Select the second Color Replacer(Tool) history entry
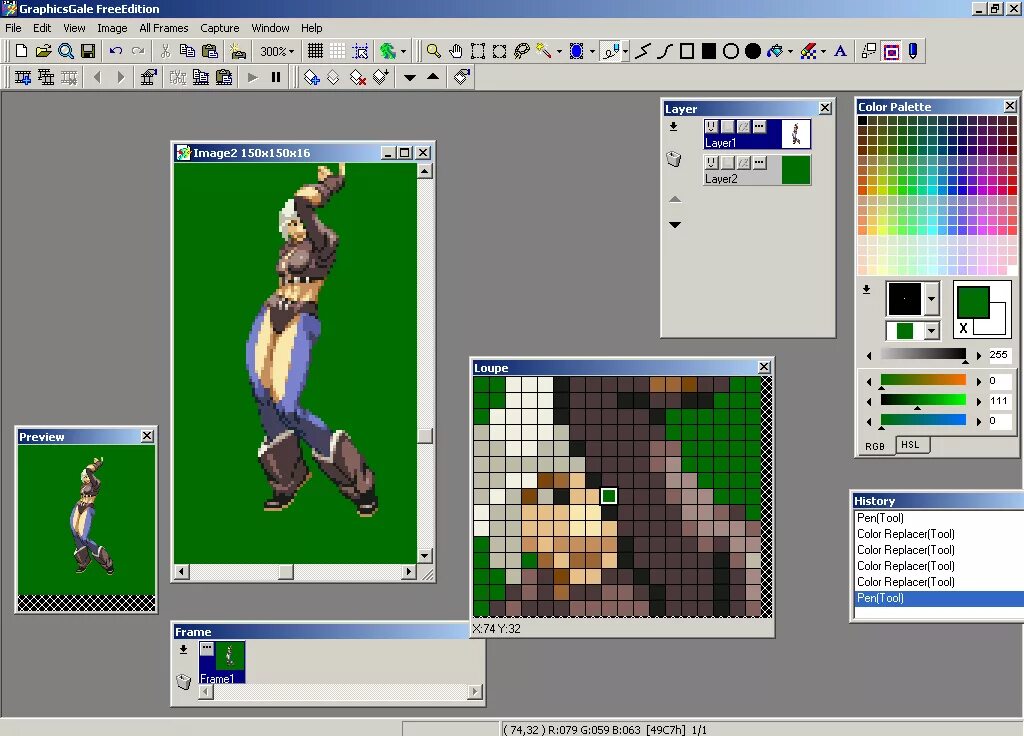 click(x=905, y=550)
